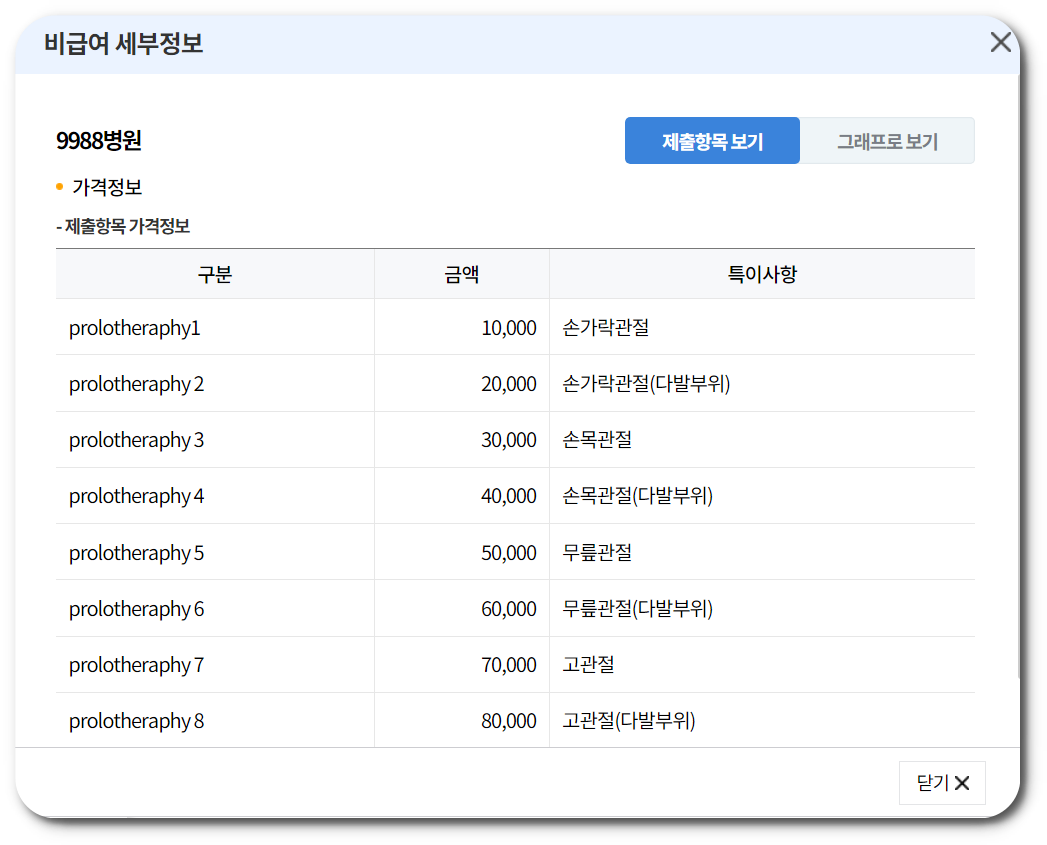Click the orange bullet beside 가격정보
This screenshot has height=845, width=1047.
57,186
